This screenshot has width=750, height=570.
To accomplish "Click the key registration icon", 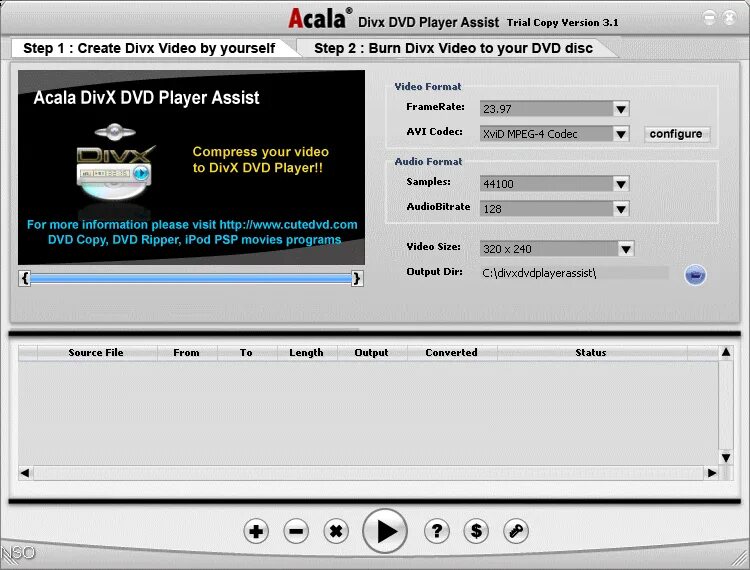I will tap(516, 531).
